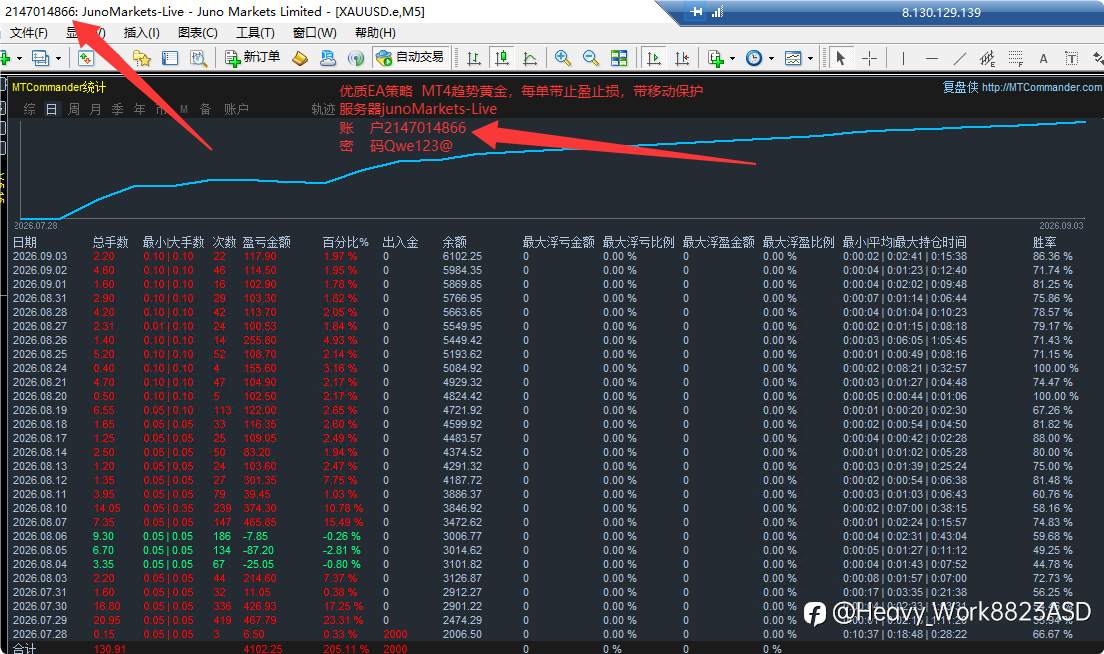
Task: Toggle chart shift from right border
Action: 682,58
